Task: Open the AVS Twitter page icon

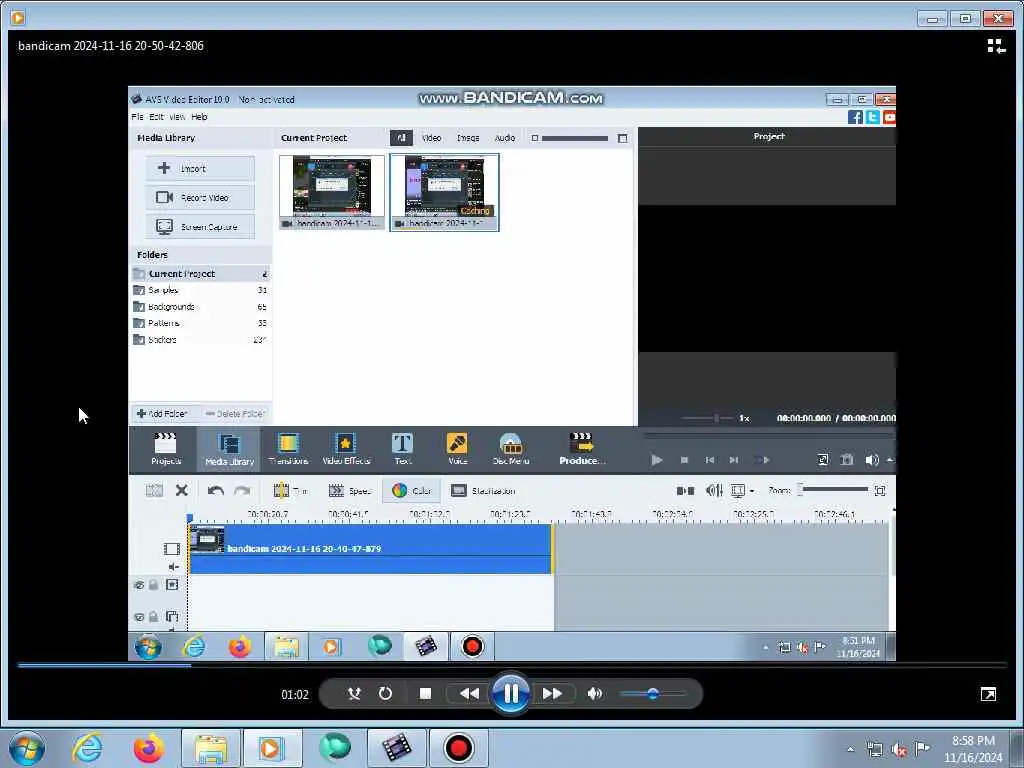Action: coord(872,117)
